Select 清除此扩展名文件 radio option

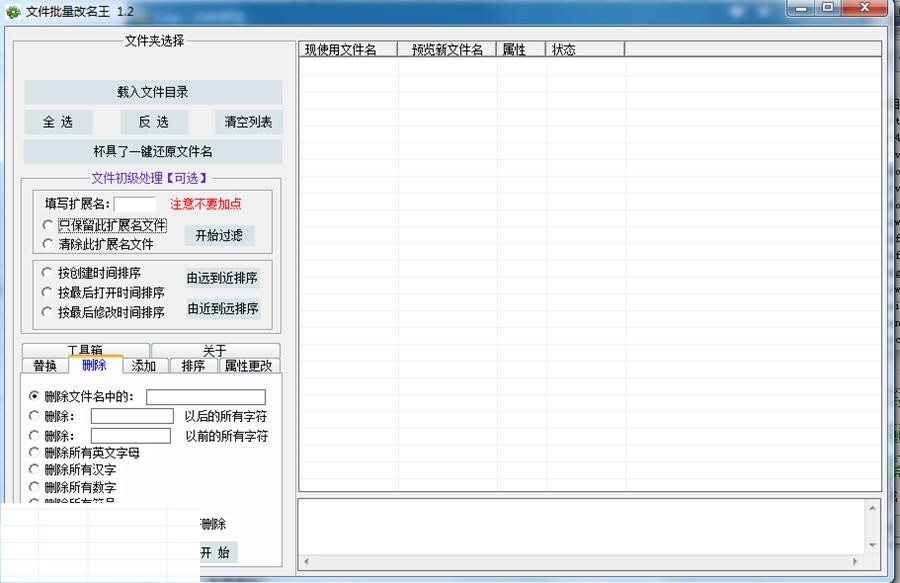[47, 244]
